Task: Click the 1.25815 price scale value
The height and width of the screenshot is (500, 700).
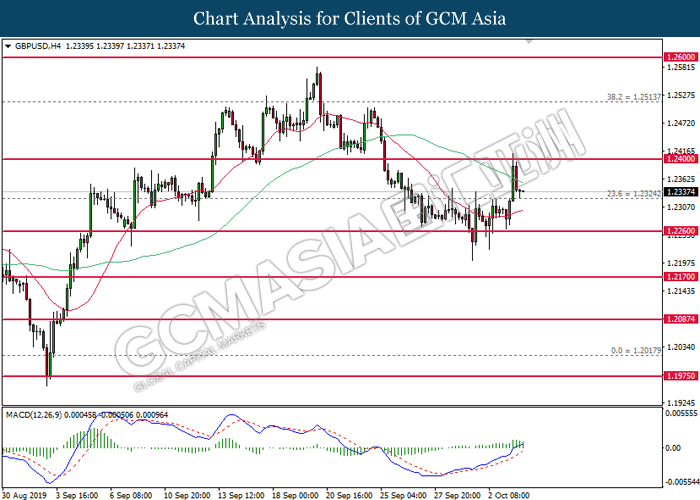Action: pyautogui.click(x=681, y=67)
